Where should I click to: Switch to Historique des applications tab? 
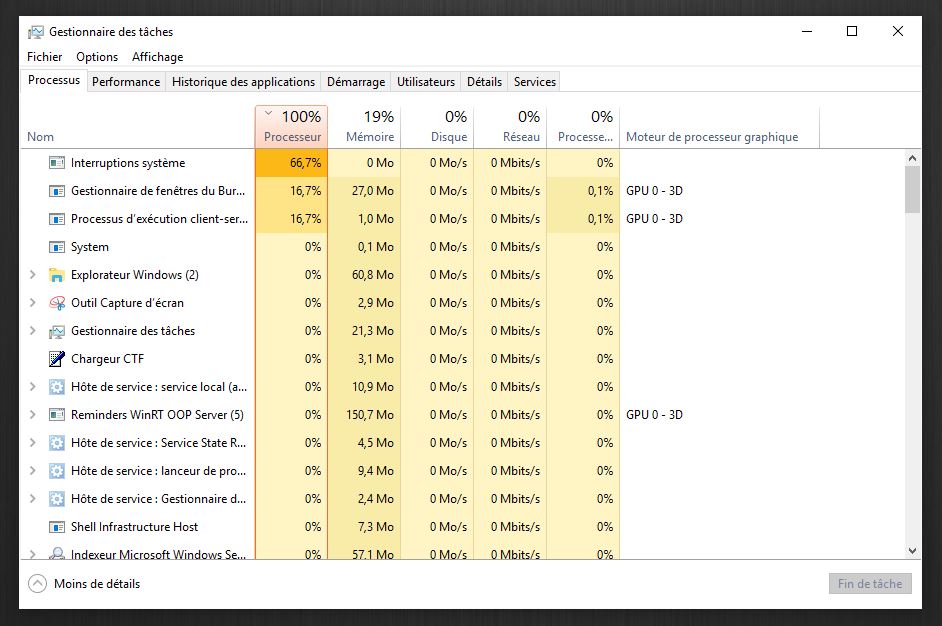243,82
